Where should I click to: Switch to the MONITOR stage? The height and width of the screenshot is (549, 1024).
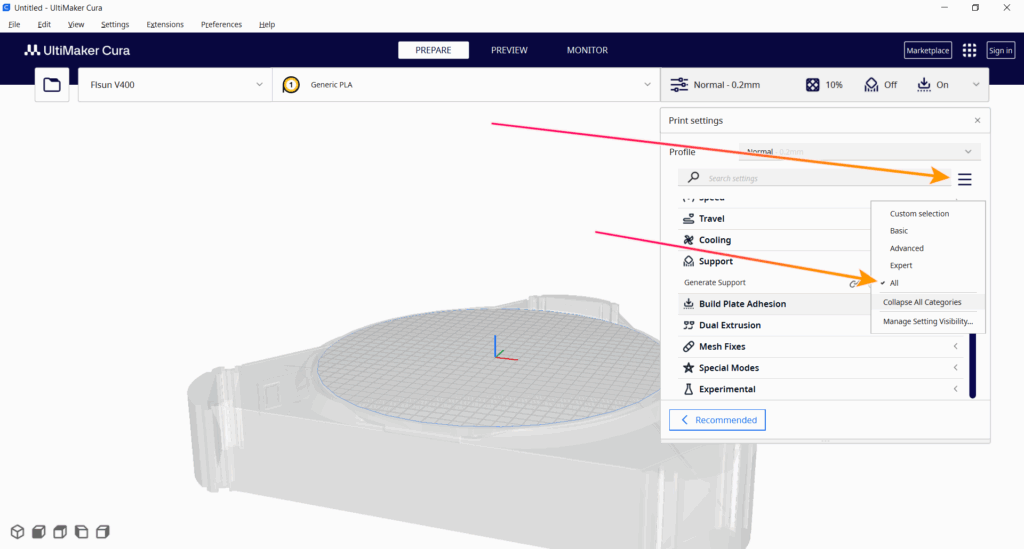[x=587, y=50]
